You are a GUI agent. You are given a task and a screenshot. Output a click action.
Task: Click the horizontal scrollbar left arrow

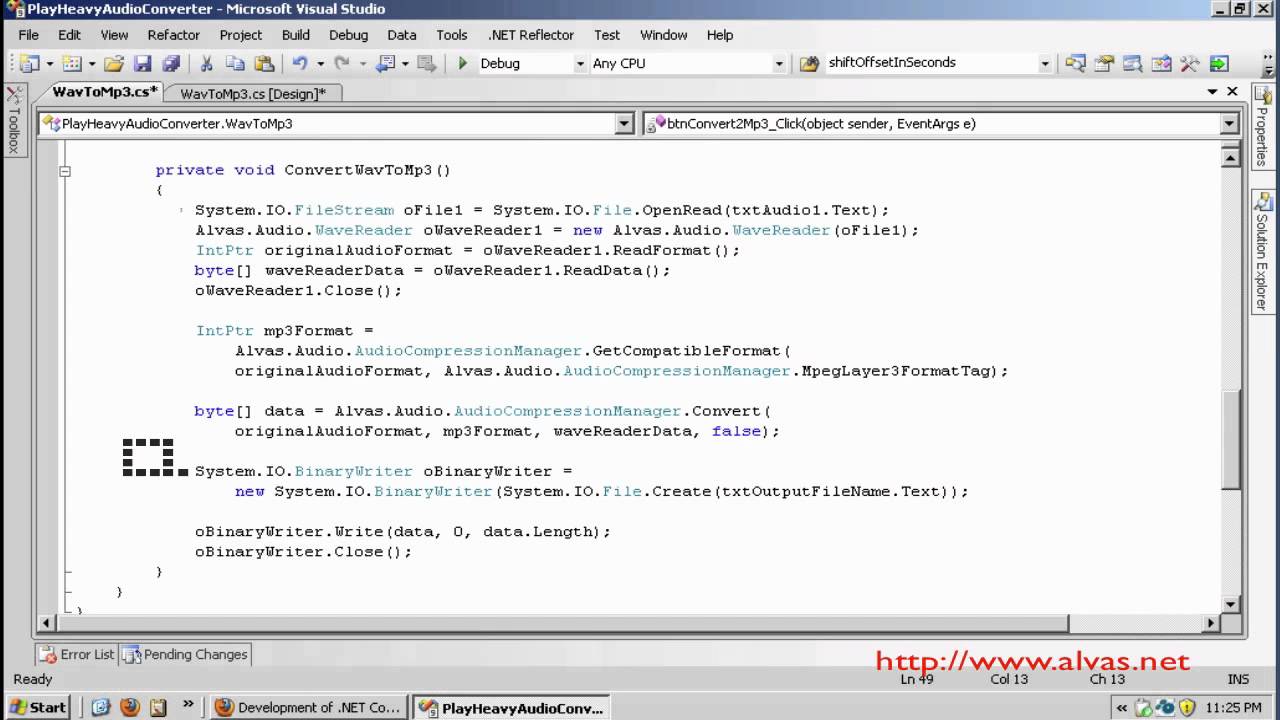(45, 623)
